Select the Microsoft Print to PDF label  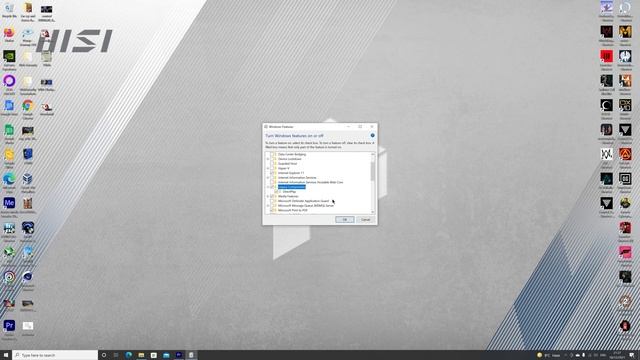coord(293,210)
